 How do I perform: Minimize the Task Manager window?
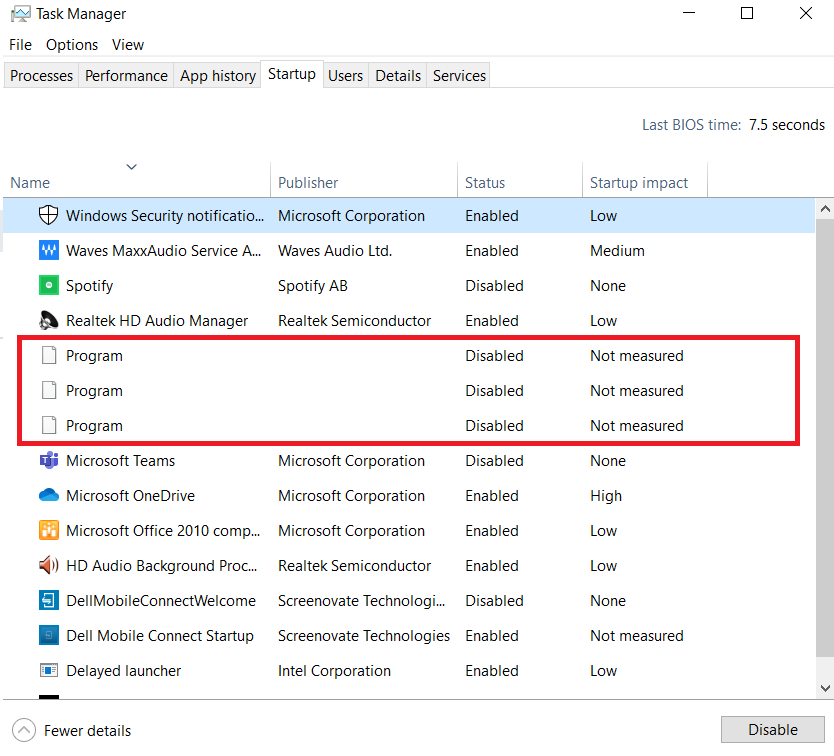click(689, 13)
